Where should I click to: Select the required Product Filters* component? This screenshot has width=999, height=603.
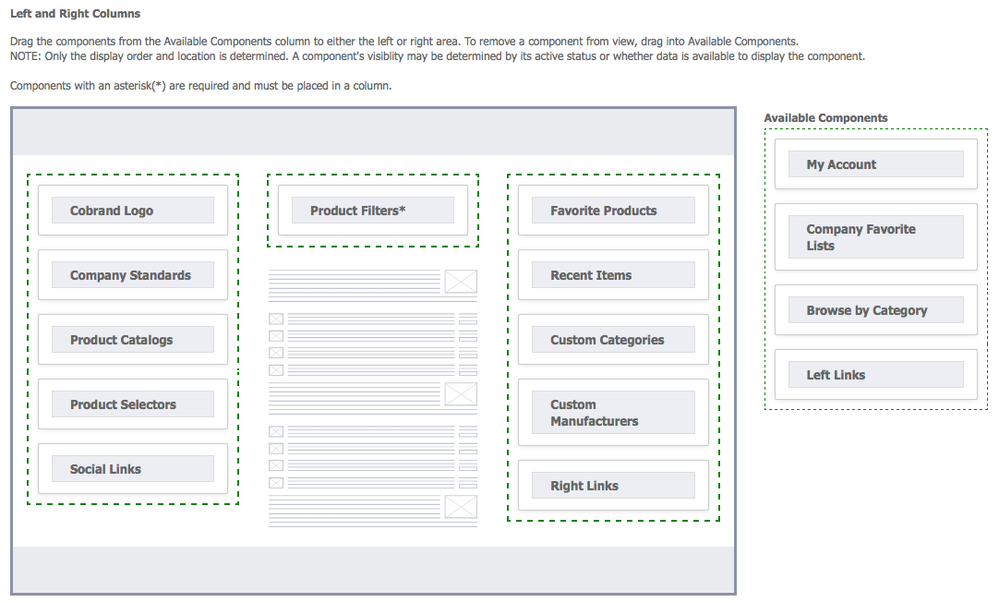click(372, 211)
